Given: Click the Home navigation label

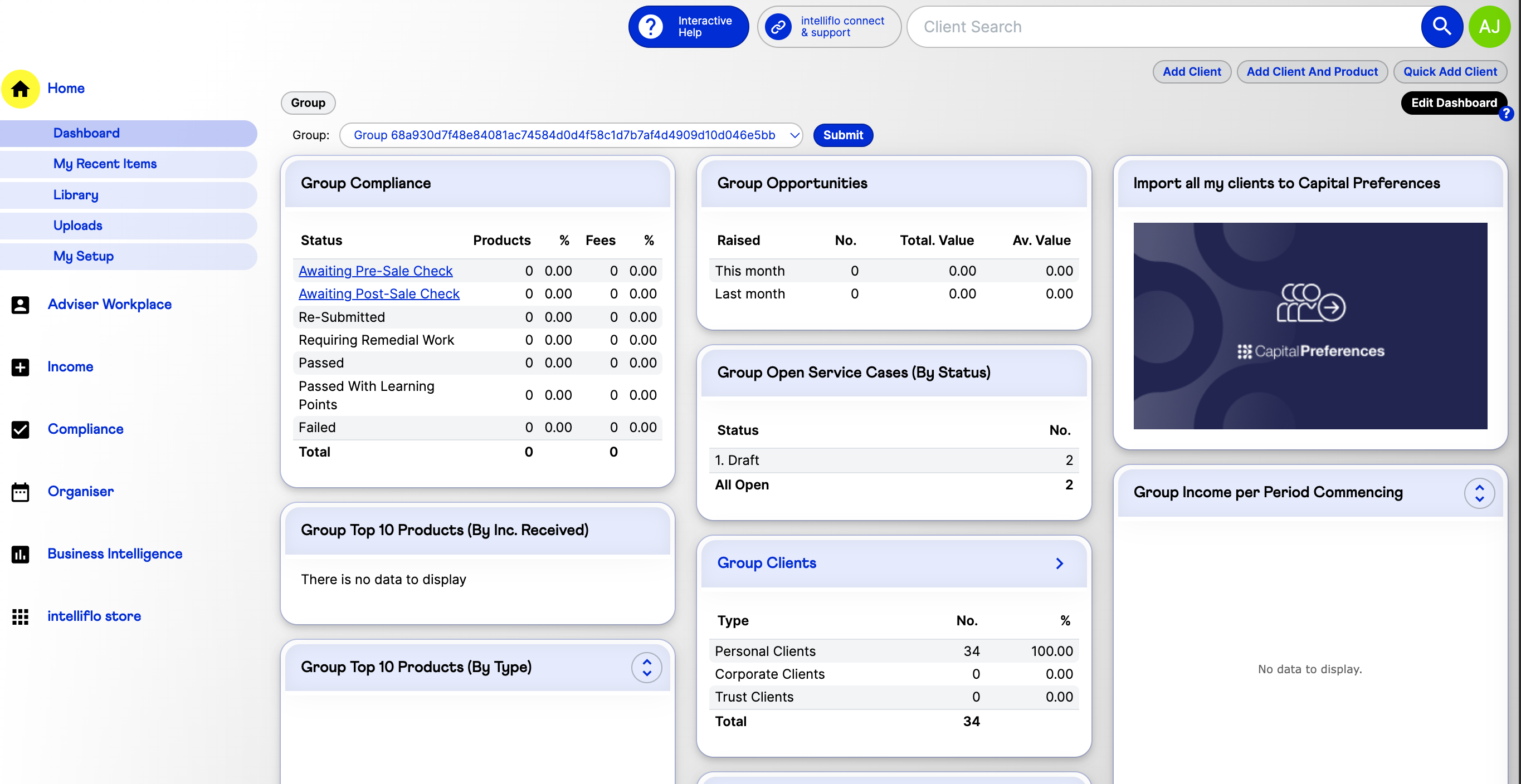Looking at the screenshot, I should 66,89.
